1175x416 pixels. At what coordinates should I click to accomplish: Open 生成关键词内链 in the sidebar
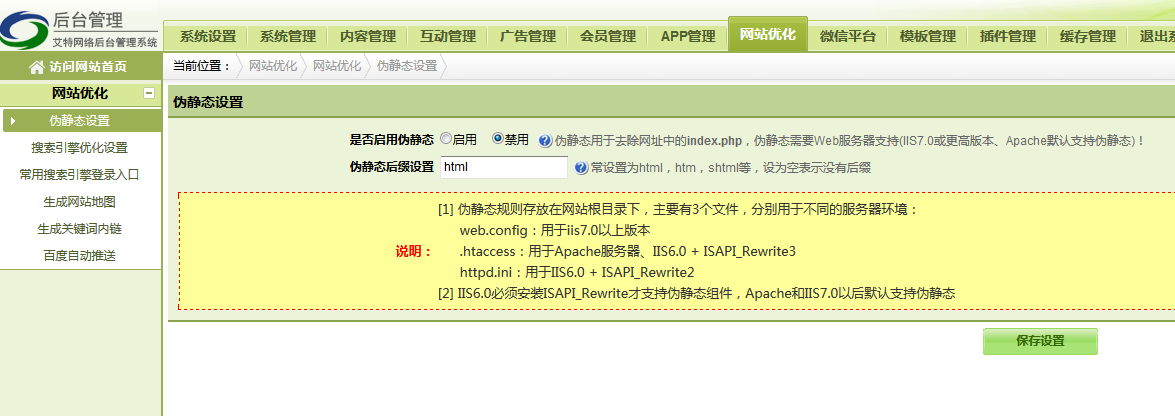coord(79,229)
